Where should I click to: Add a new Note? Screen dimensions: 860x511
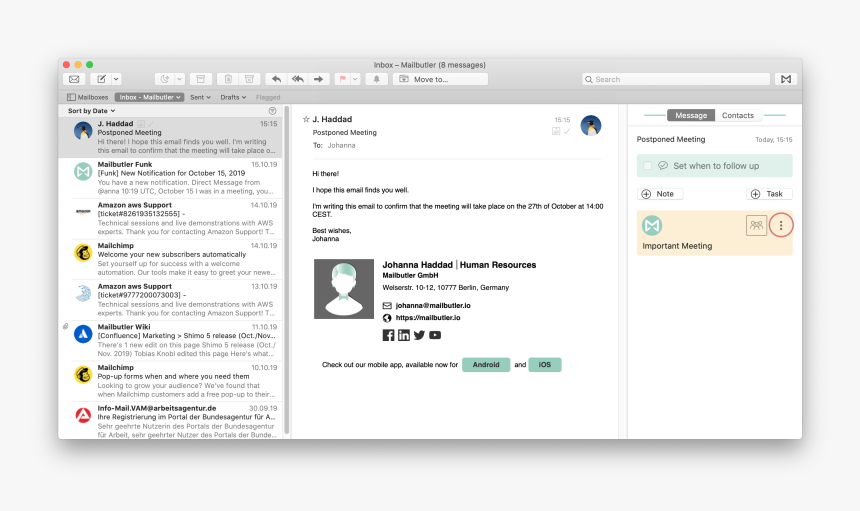click(660, 194)
